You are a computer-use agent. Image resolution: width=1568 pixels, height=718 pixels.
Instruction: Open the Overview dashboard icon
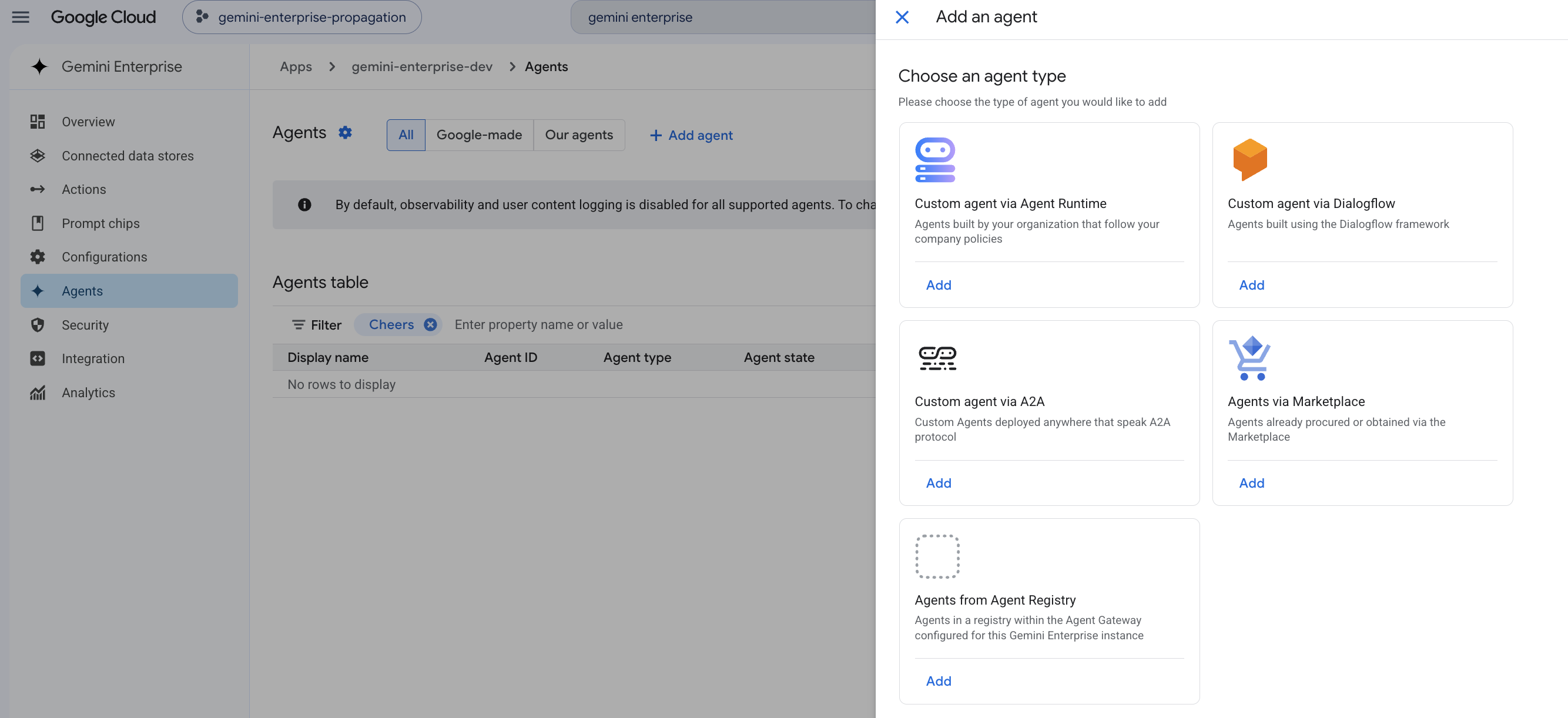(x=38, y=122)
